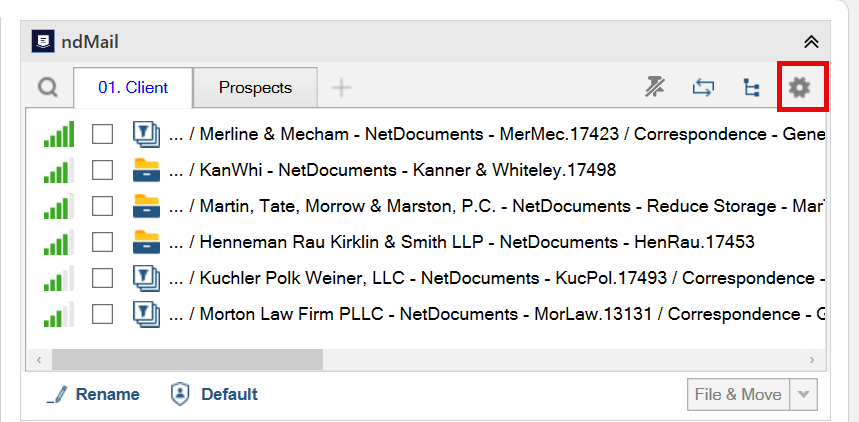
Task: Collapse the ndMail panel
Action: click(x=811, y=42)
